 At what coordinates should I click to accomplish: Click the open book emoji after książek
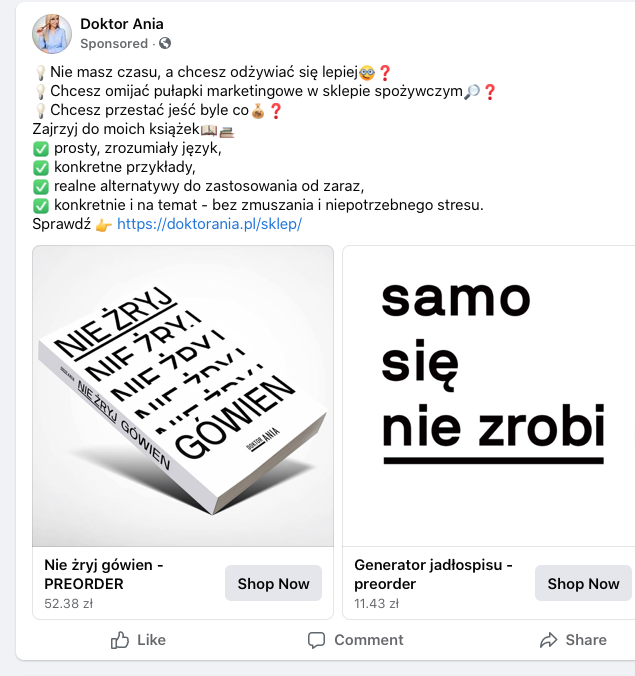[x=209, y=130]
